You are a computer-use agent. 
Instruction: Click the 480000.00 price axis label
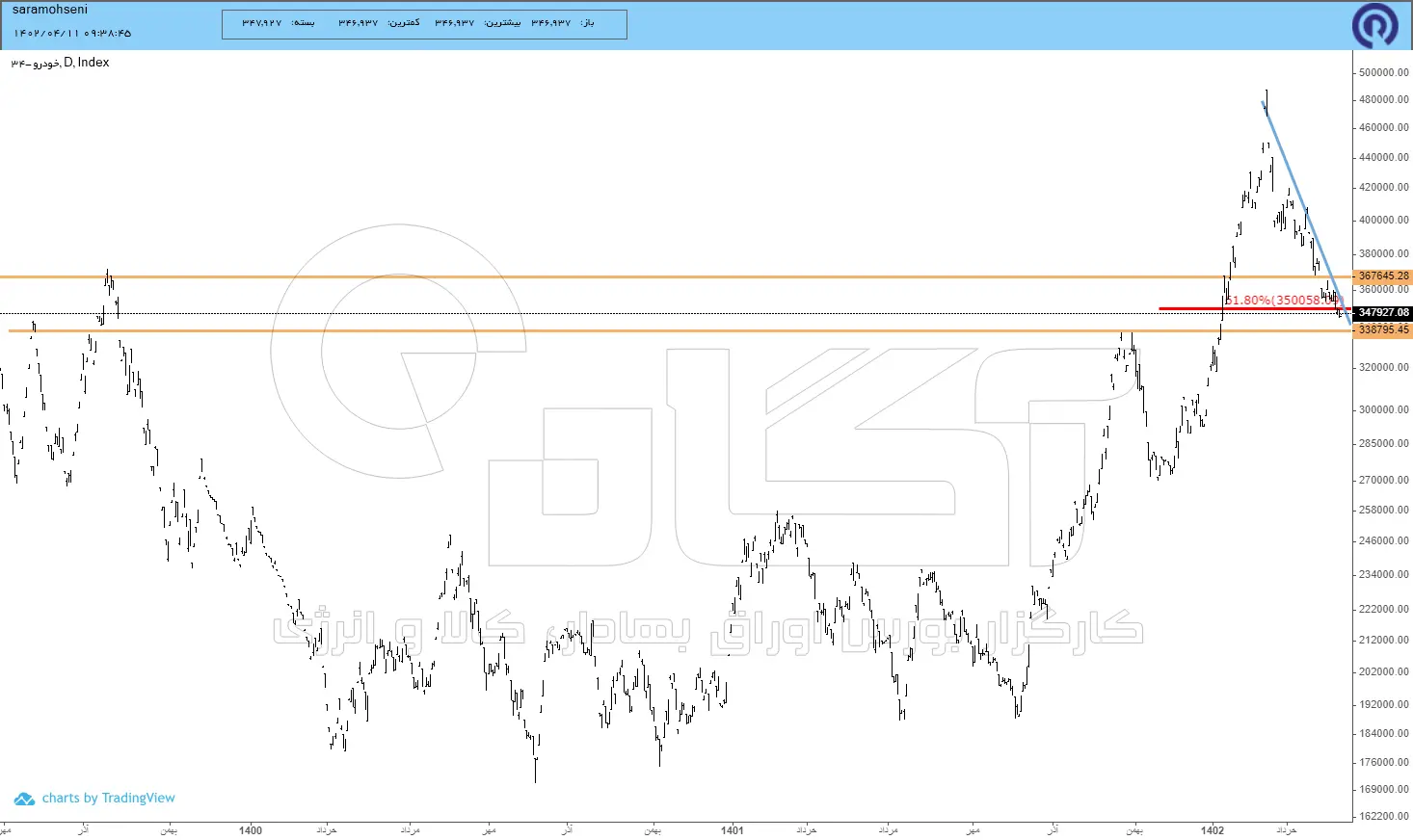tap(1384, 99)
